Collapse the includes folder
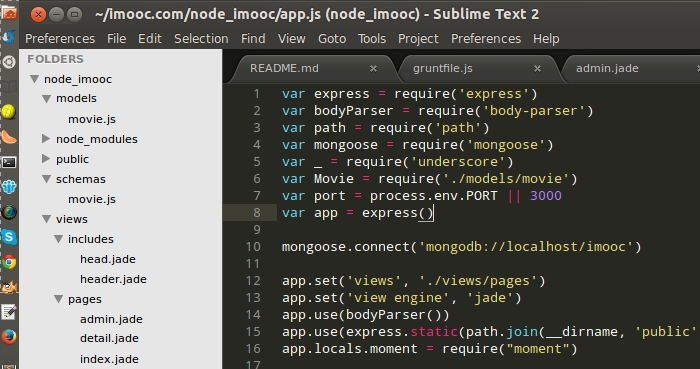The height and width of the screenshot is (369, 700). click(x=58, y=239)
